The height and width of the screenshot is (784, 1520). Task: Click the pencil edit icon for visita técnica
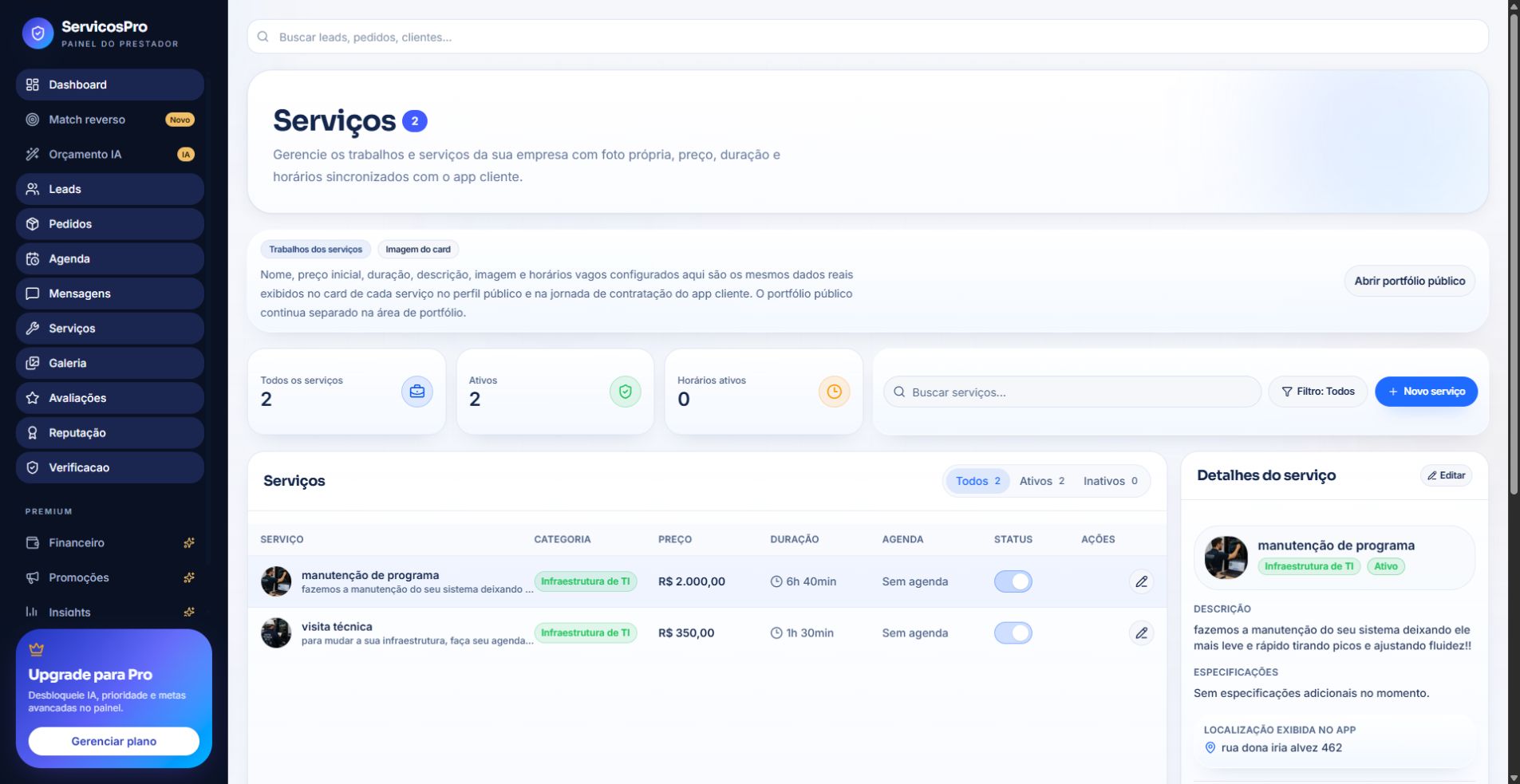[1142, 633]
